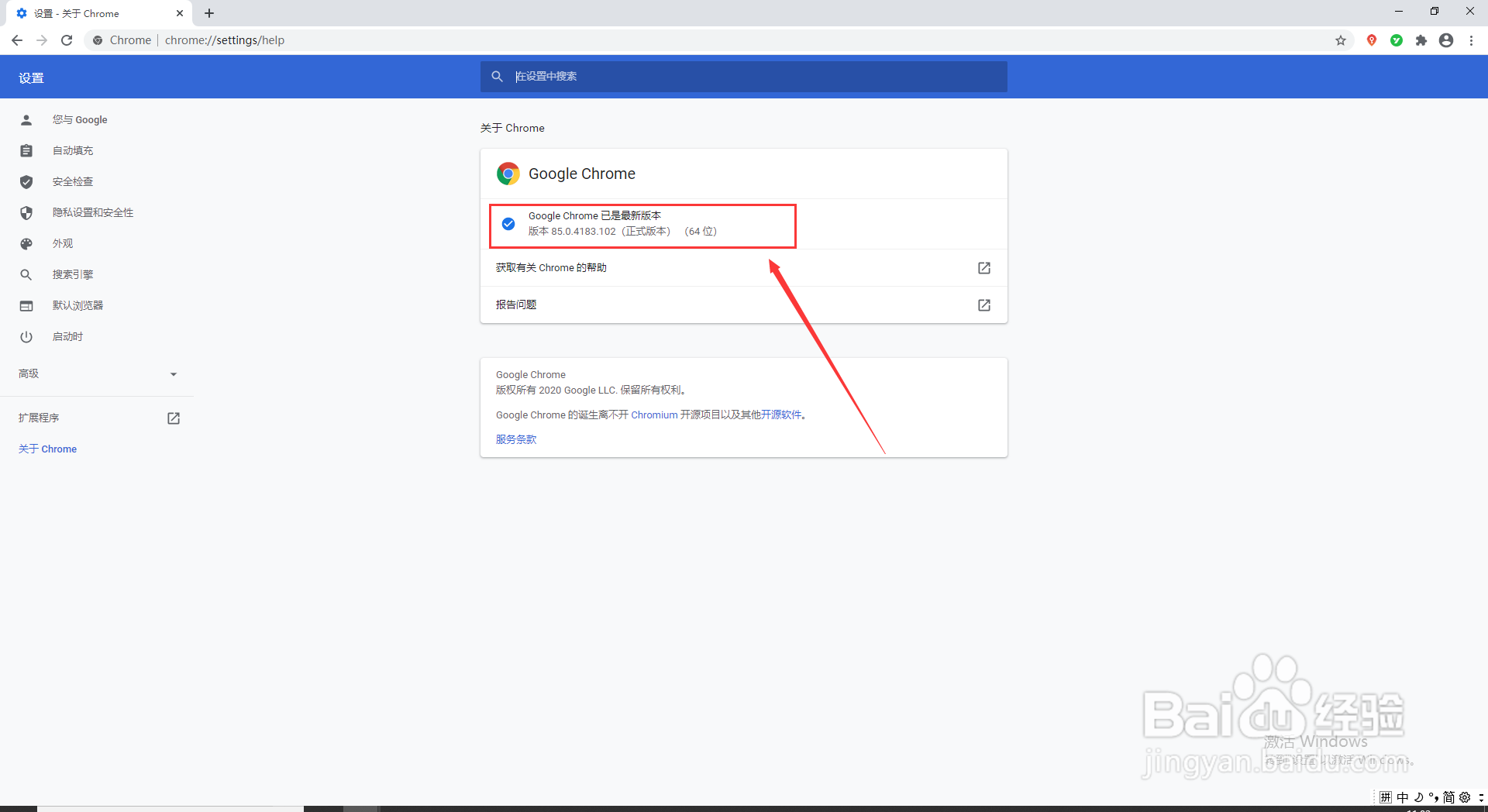Click the magnifier icon in settings search
Viewport: 1488px width, 812px height.
pyautogui.click(x=498, y=77)
